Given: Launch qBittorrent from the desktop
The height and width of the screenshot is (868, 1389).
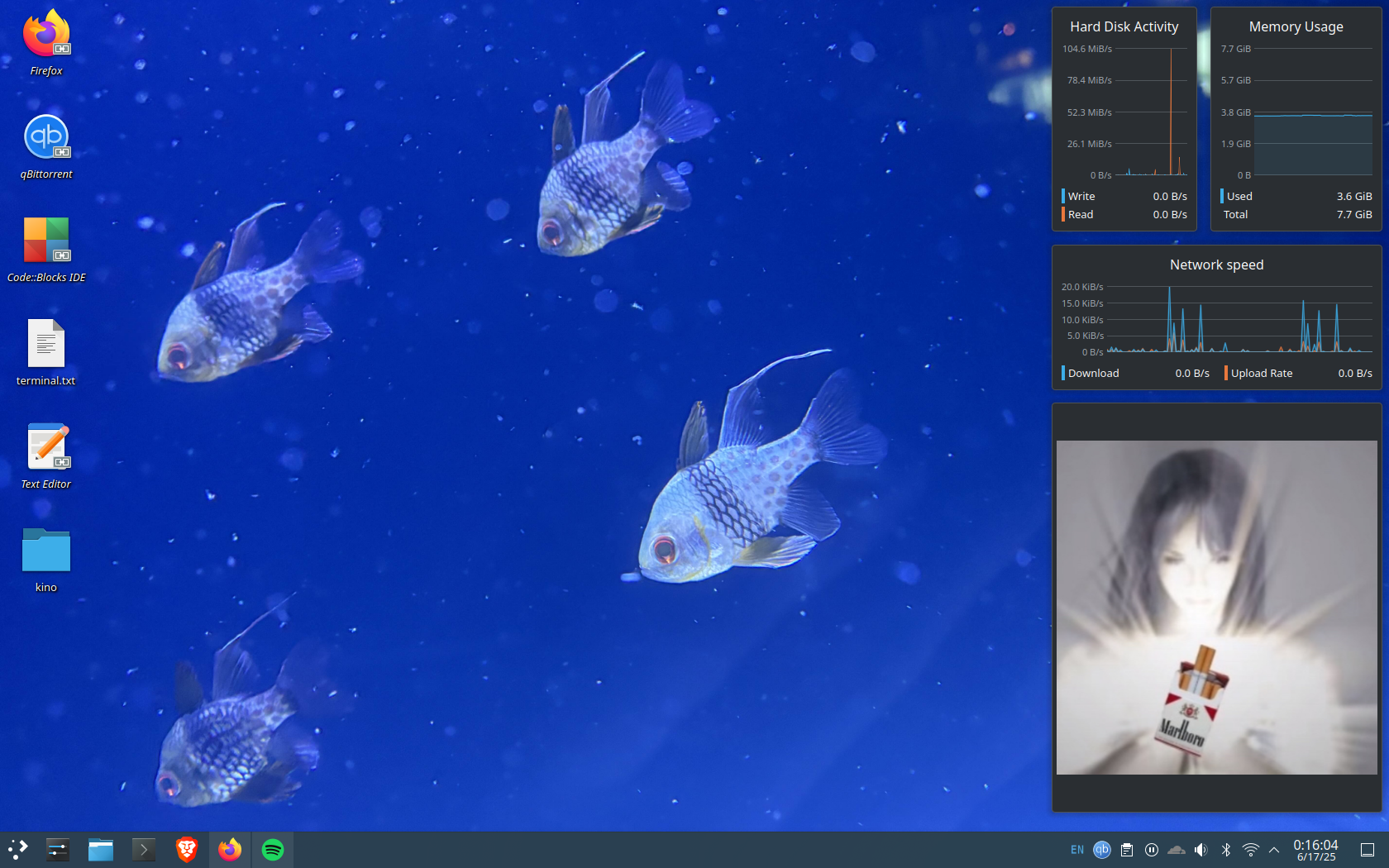Looking at the screenshot, I should pos(46,146).
